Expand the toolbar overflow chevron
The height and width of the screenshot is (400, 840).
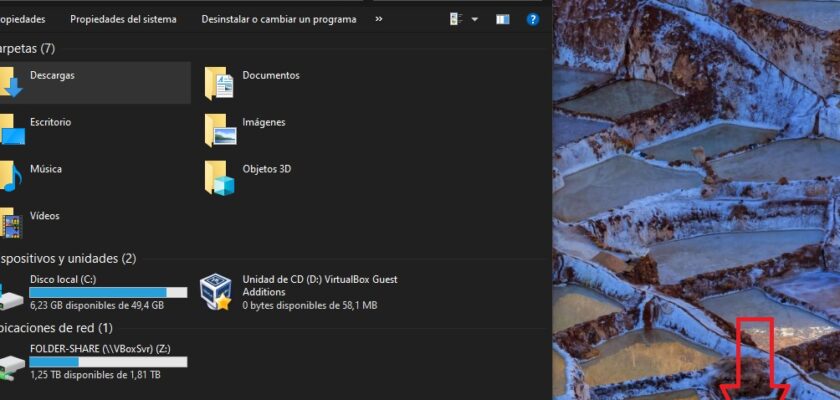(x=378, y=19)
